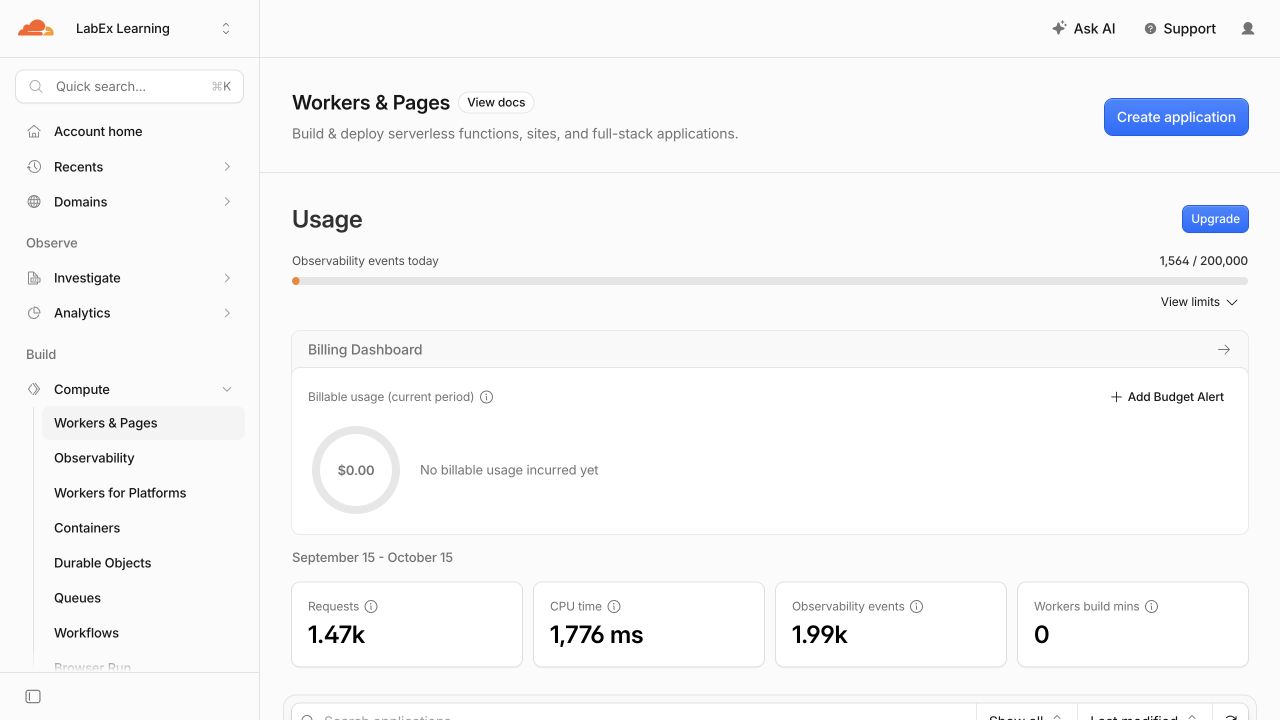The image size is (1280, 720).
Task: Click the Cloudflare logo
Action: click(36, 28)
